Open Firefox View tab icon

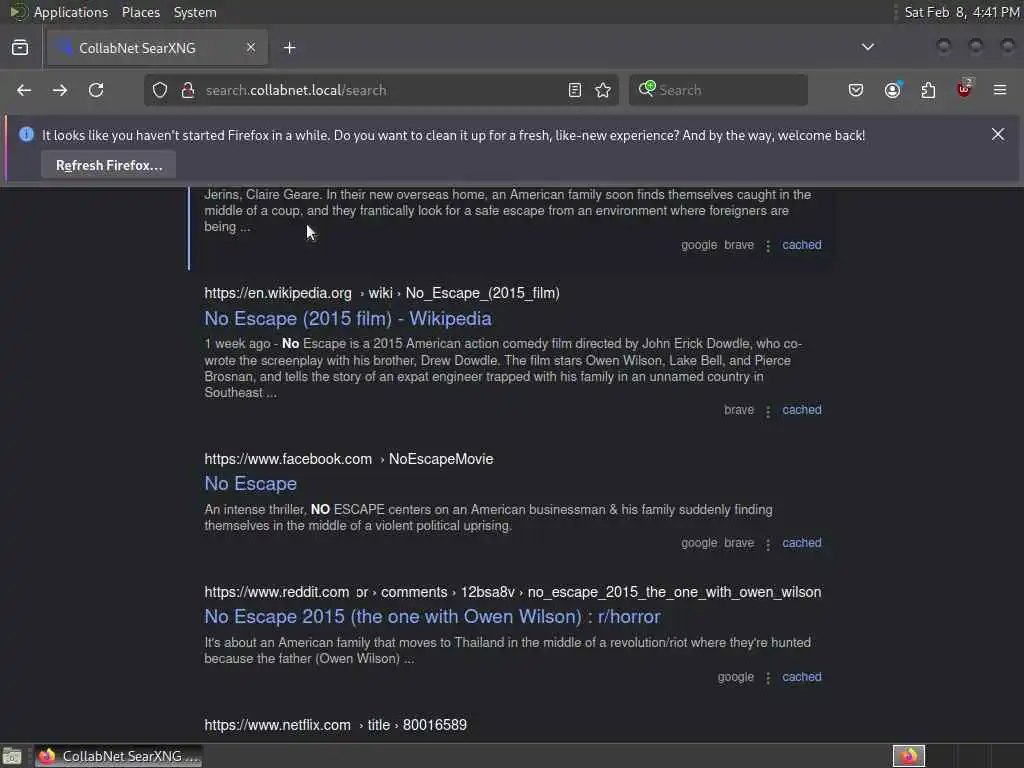(x=20, y=48)
